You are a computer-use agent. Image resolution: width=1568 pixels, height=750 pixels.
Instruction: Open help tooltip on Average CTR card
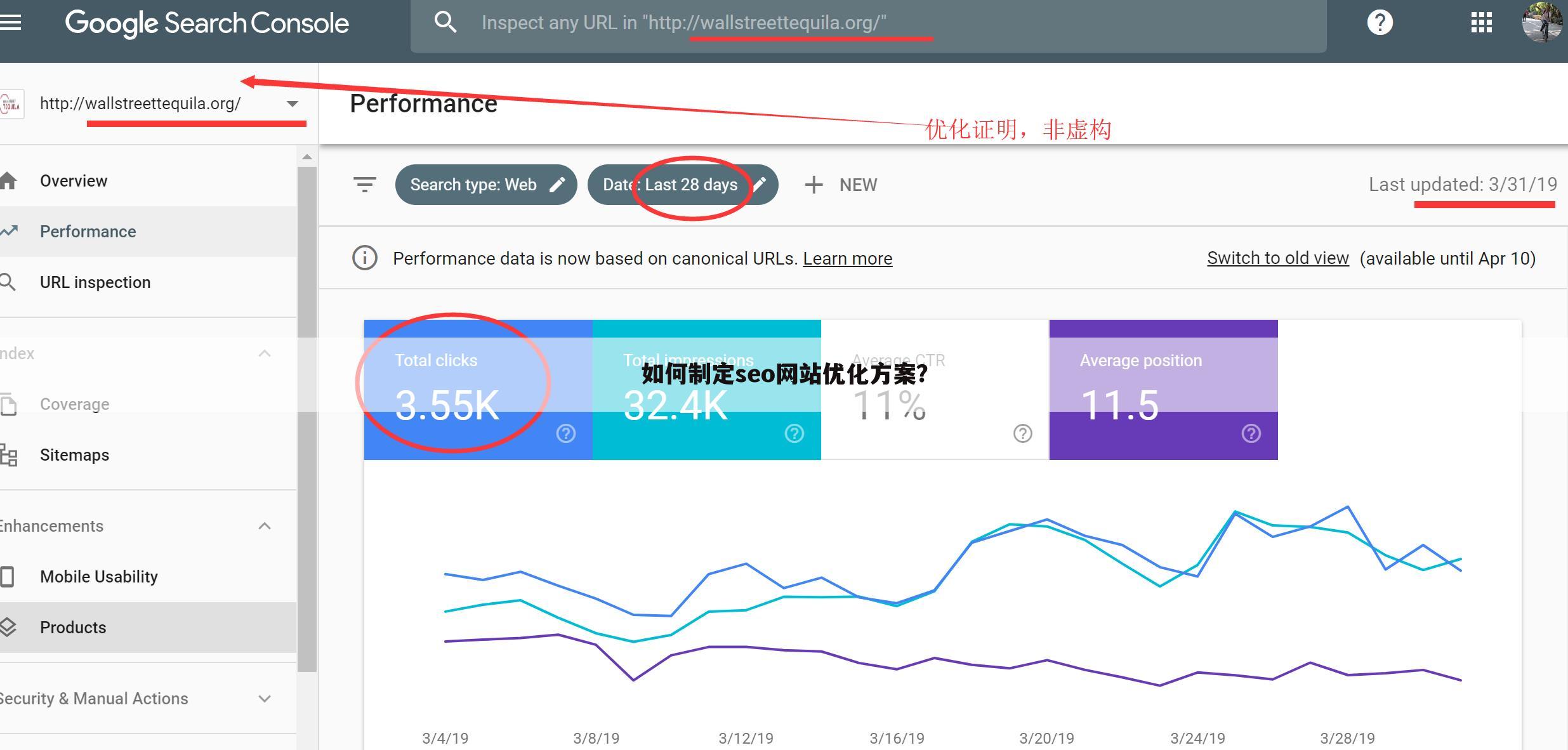pyautogui.click(x=1023, y=433)
